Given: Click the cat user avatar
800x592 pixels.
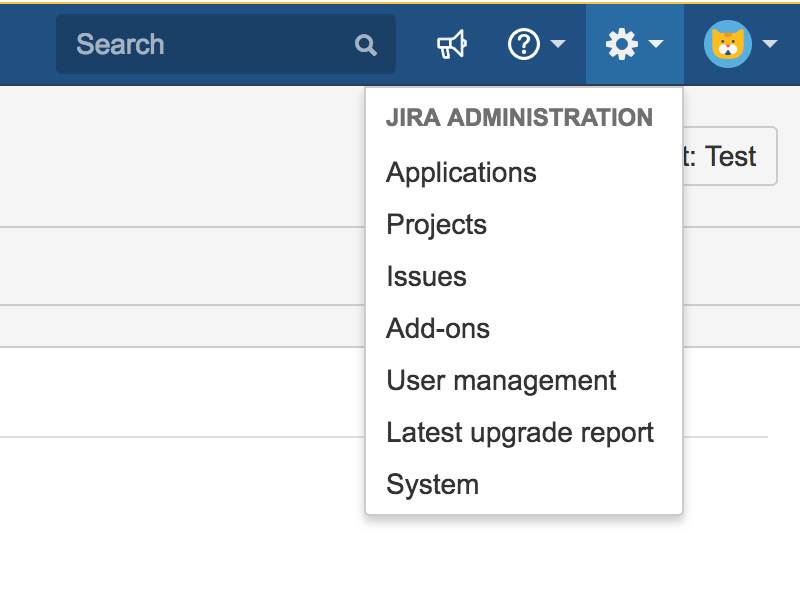Looking at the screenshot, I should 728,44.
